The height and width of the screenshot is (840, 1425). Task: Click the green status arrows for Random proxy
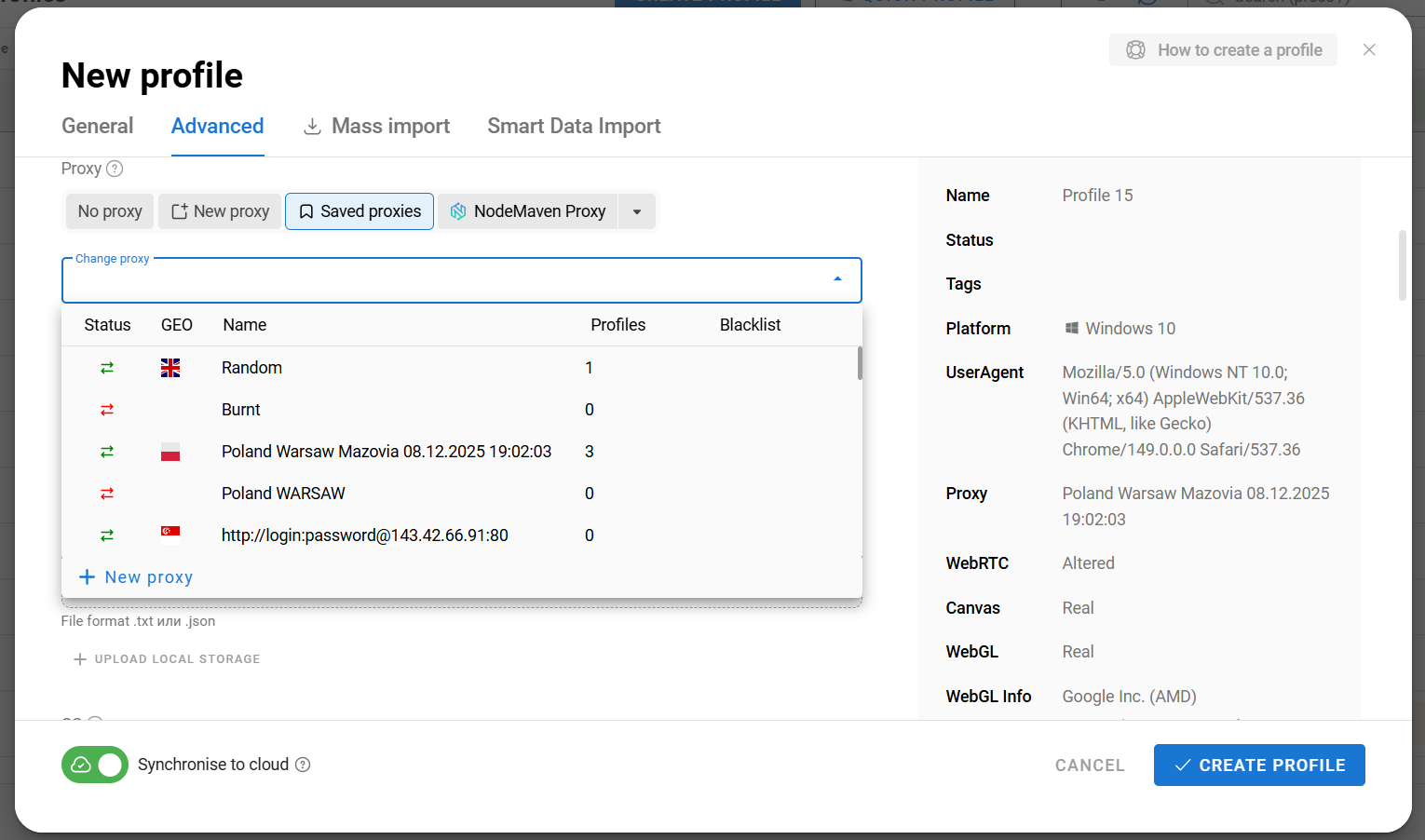107,368
